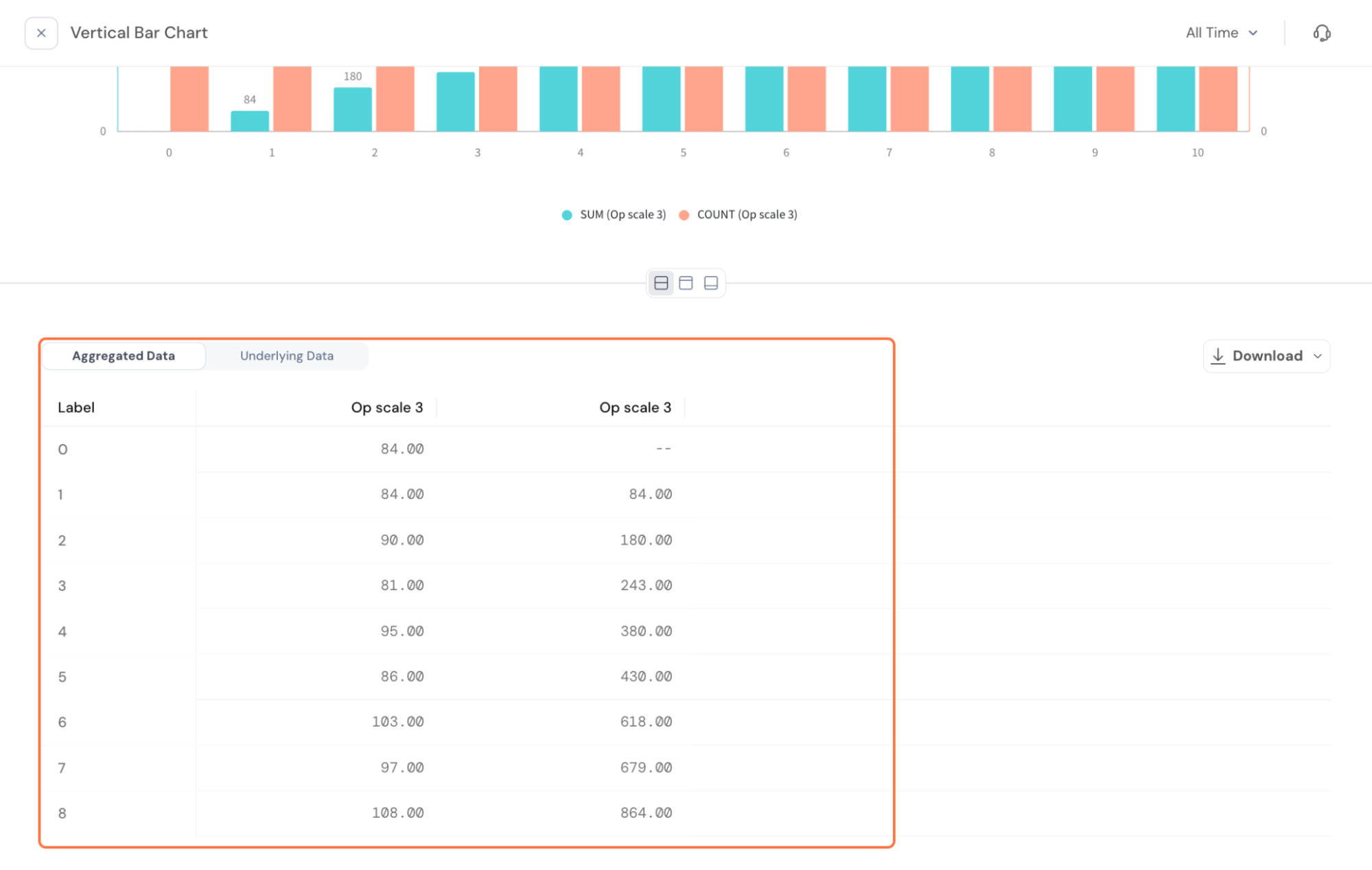Viewport: 1372px width, 870px height.
Task: Click the 864.00 cell in row 8
Action: [645, 813]
